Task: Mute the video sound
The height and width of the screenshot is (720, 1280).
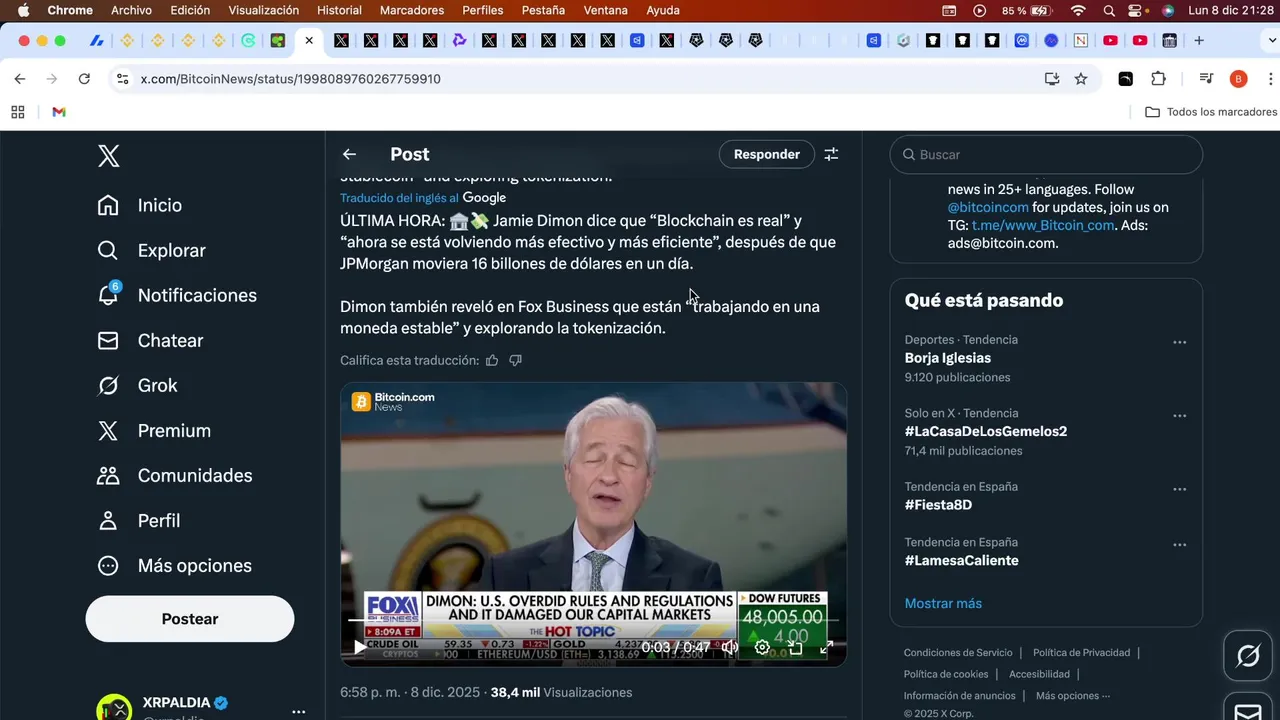Action: click(729, 647)
